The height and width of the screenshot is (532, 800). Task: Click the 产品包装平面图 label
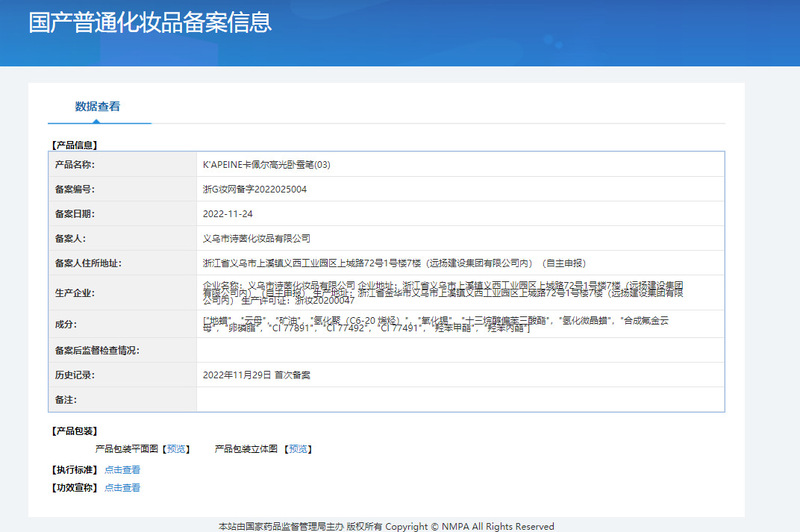pos(127,449)
